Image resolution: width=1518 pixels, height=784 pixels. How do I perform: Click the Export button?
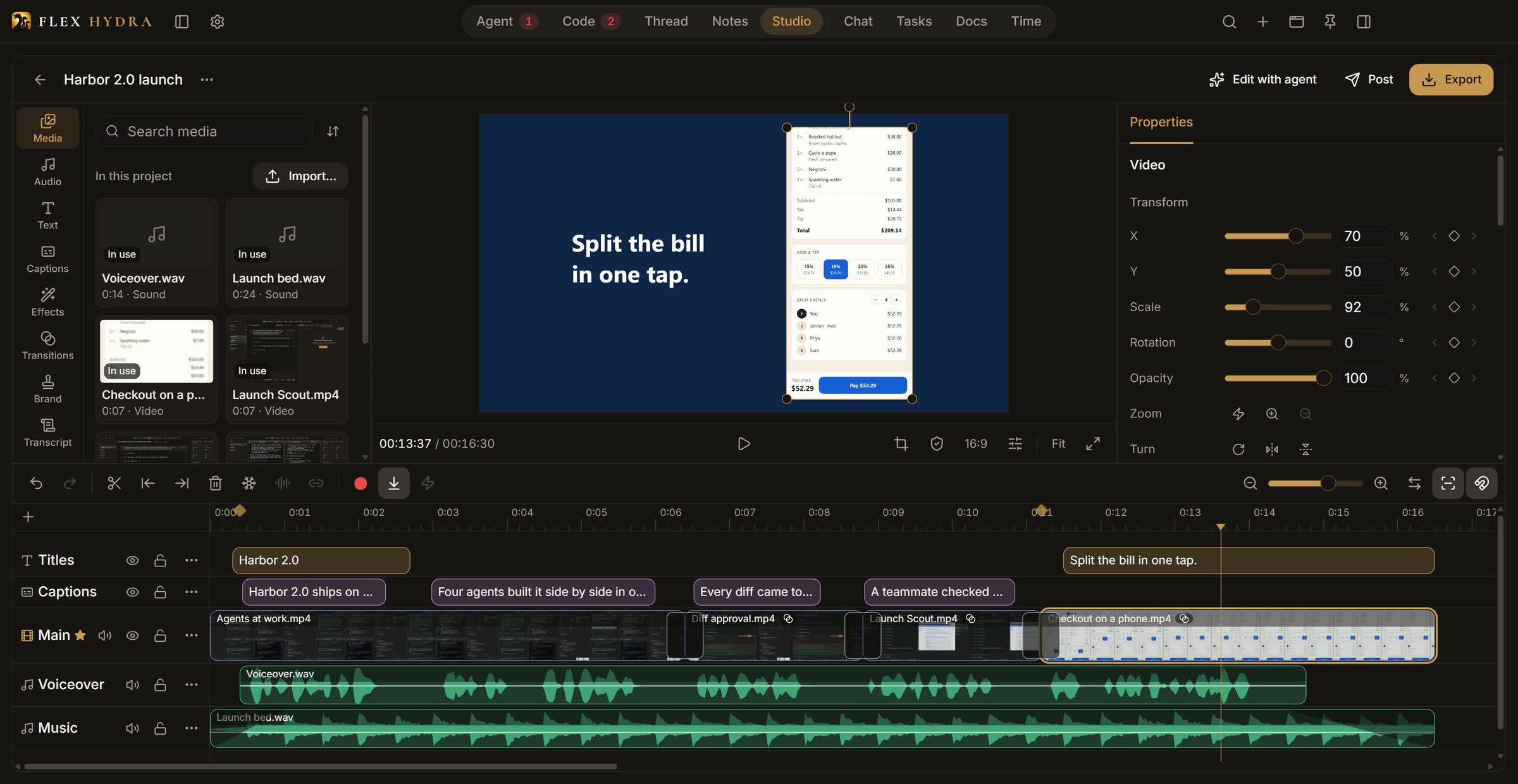click(1451, 80)
